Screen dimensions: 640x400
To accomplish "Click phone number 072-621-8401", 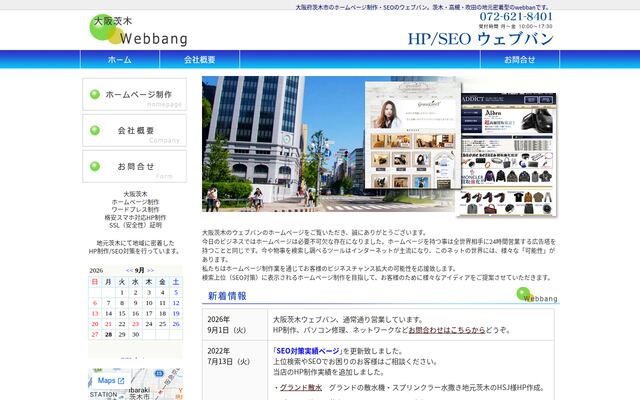I will pyautogui.click(x=516, y=16).
